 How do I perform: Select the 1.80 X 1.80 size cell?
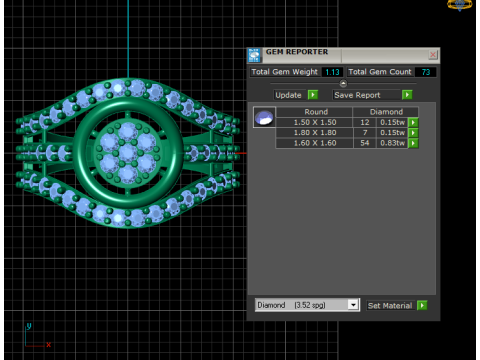tap(314, 133)
